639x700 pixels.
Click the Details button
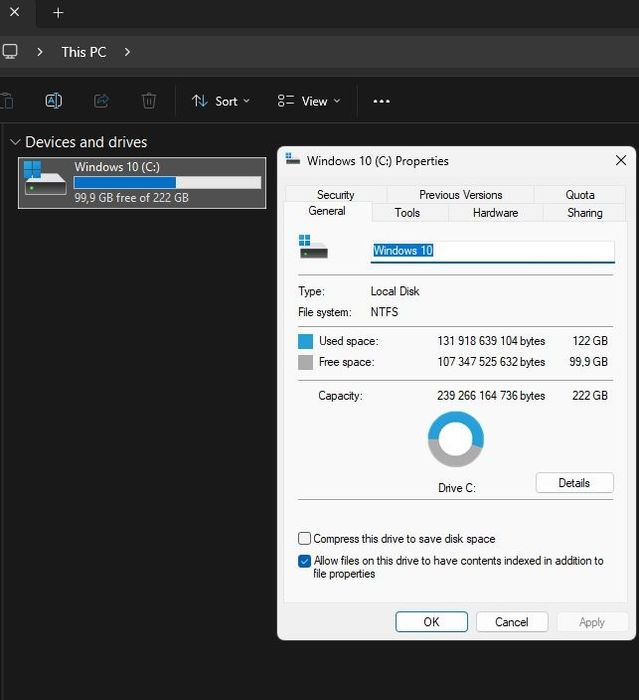pos(574,483)
